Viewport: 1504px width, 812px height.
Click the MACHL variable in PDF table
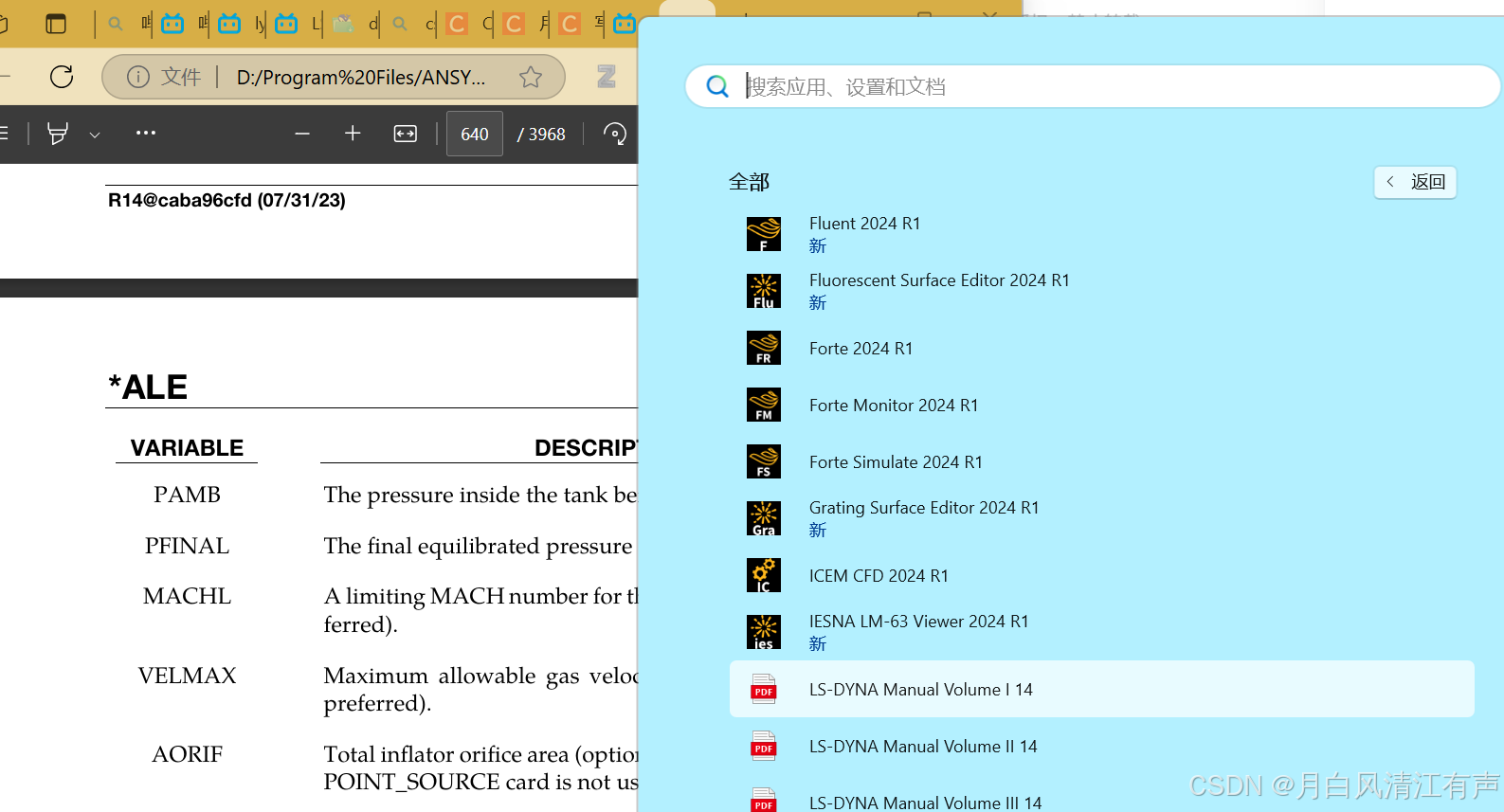[187, 596]
